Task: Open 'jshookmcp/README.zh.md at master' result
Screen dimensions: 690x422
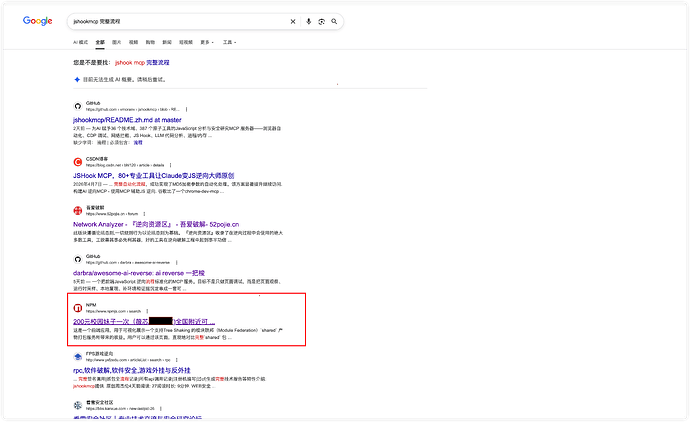Action: tap(127, 120)
